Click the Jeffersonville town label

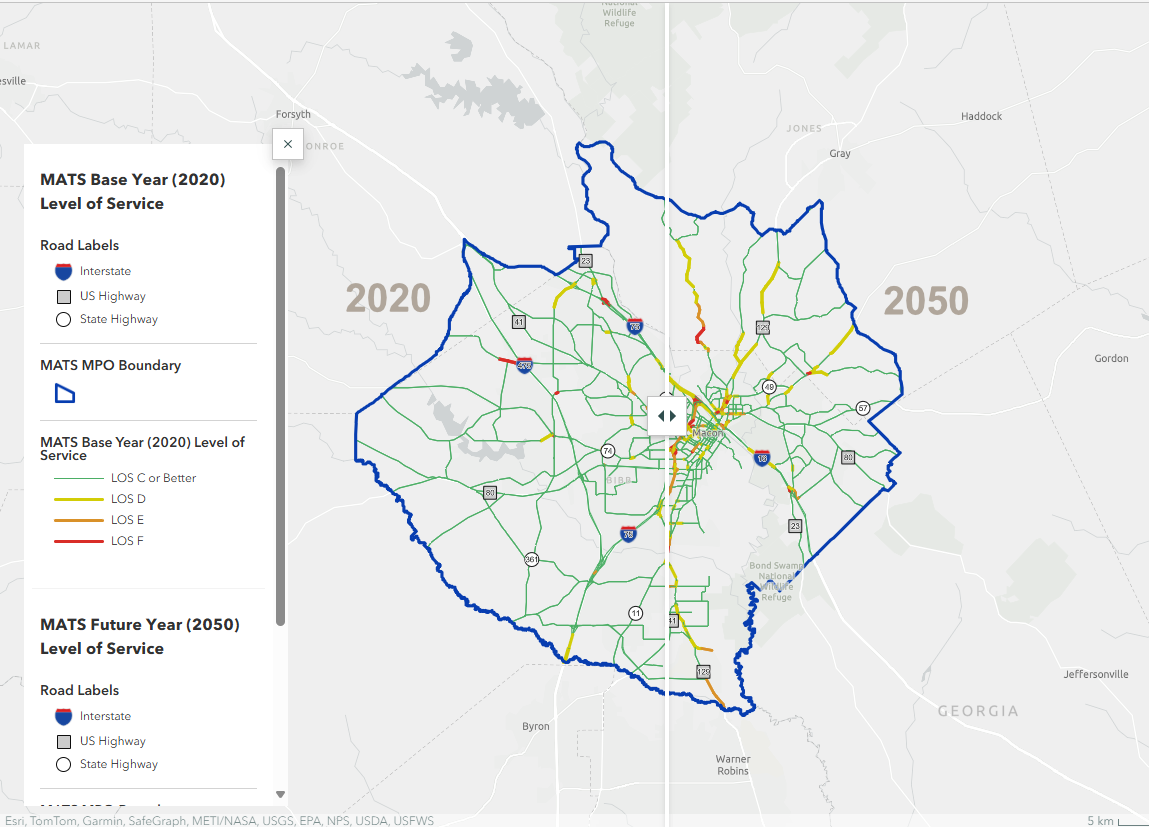(1096, 675)
